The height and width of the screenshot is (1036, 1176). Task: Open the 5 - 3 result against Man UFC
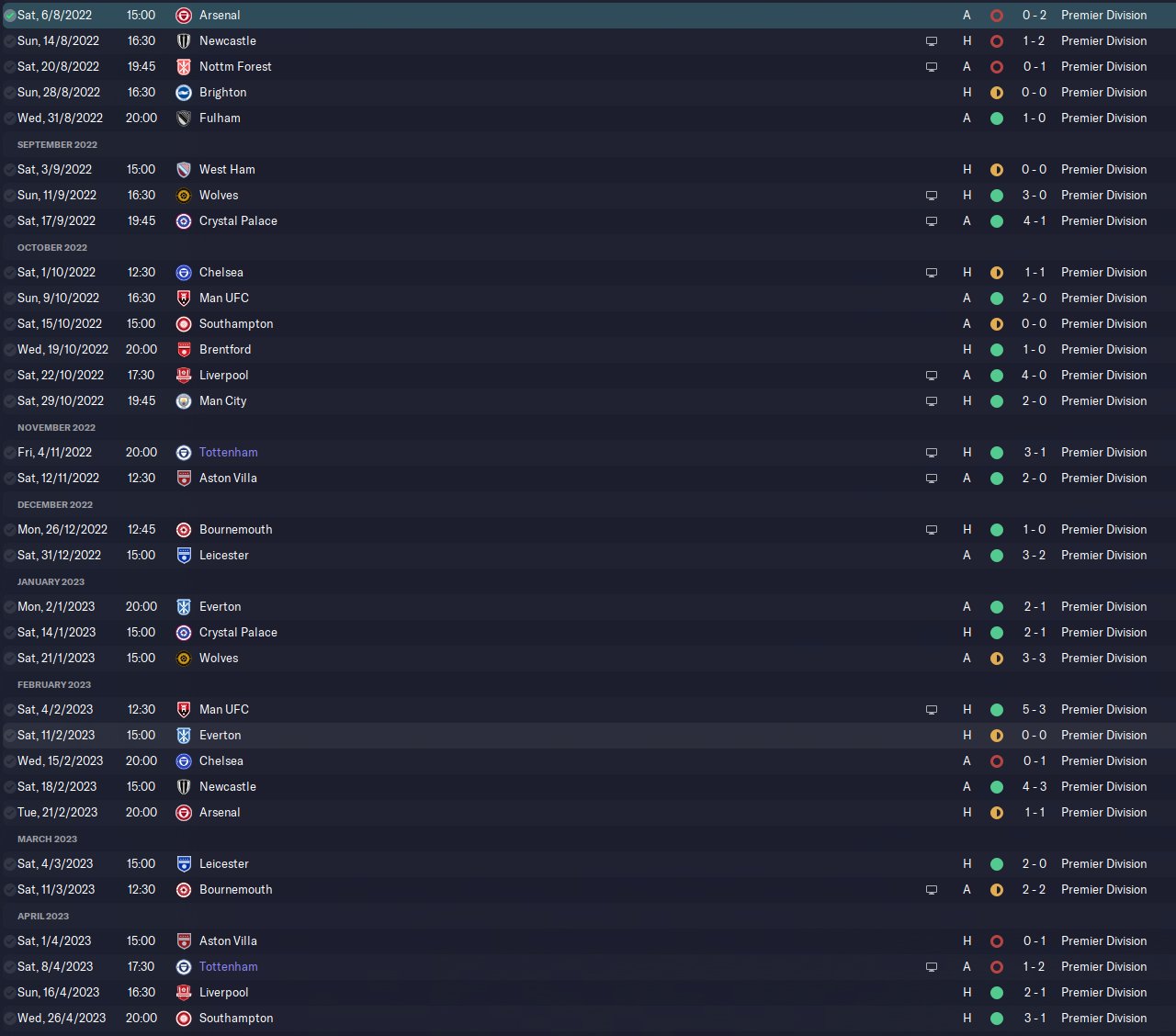point(1034,710)
